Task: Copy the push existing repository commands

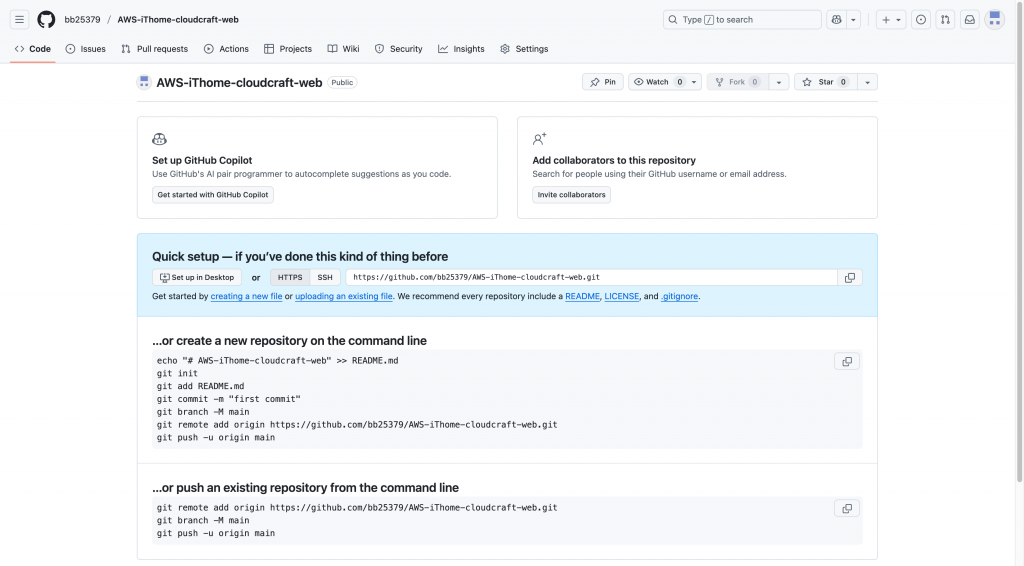Action: click(846, 509)
